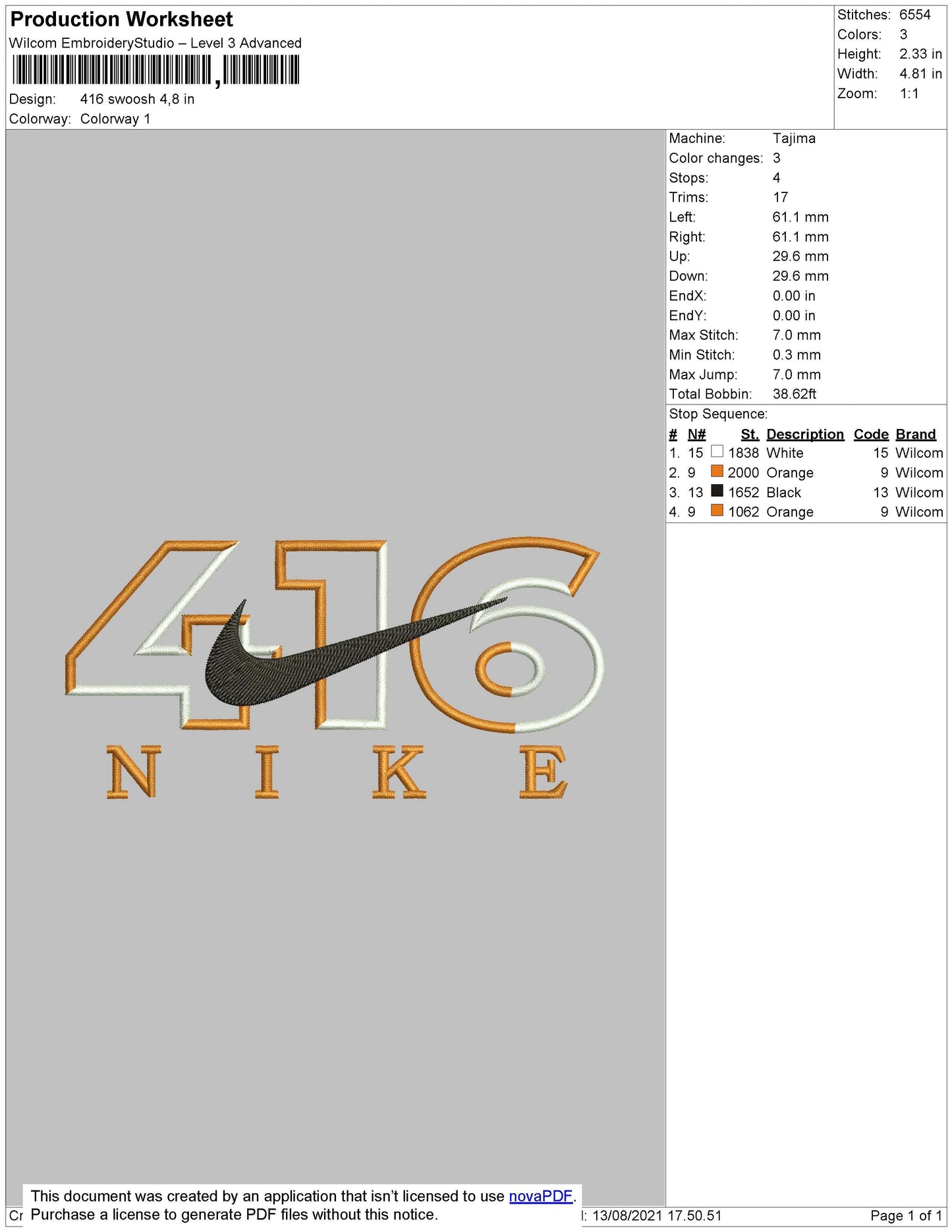Image resolution: width=952 pixels, height=1232 pixels.
Task: Click the Max Stitch value '7.0 mm'
Action: tap(797, 335)
